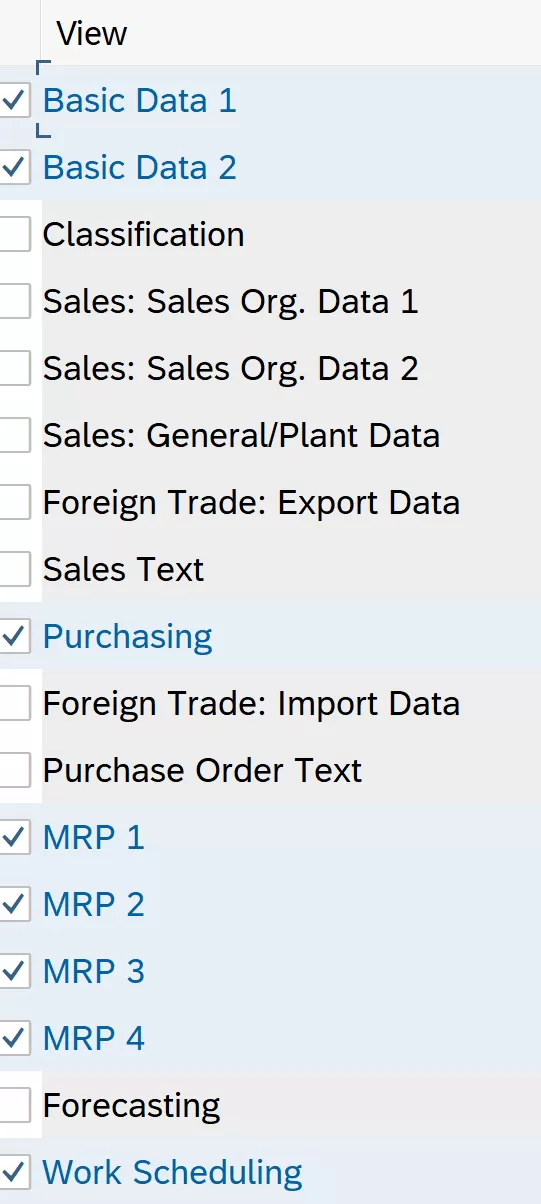Uncheck the MRP 2 checkbox
Screen dimensions: 541x1204
click(x=14, y=904)
